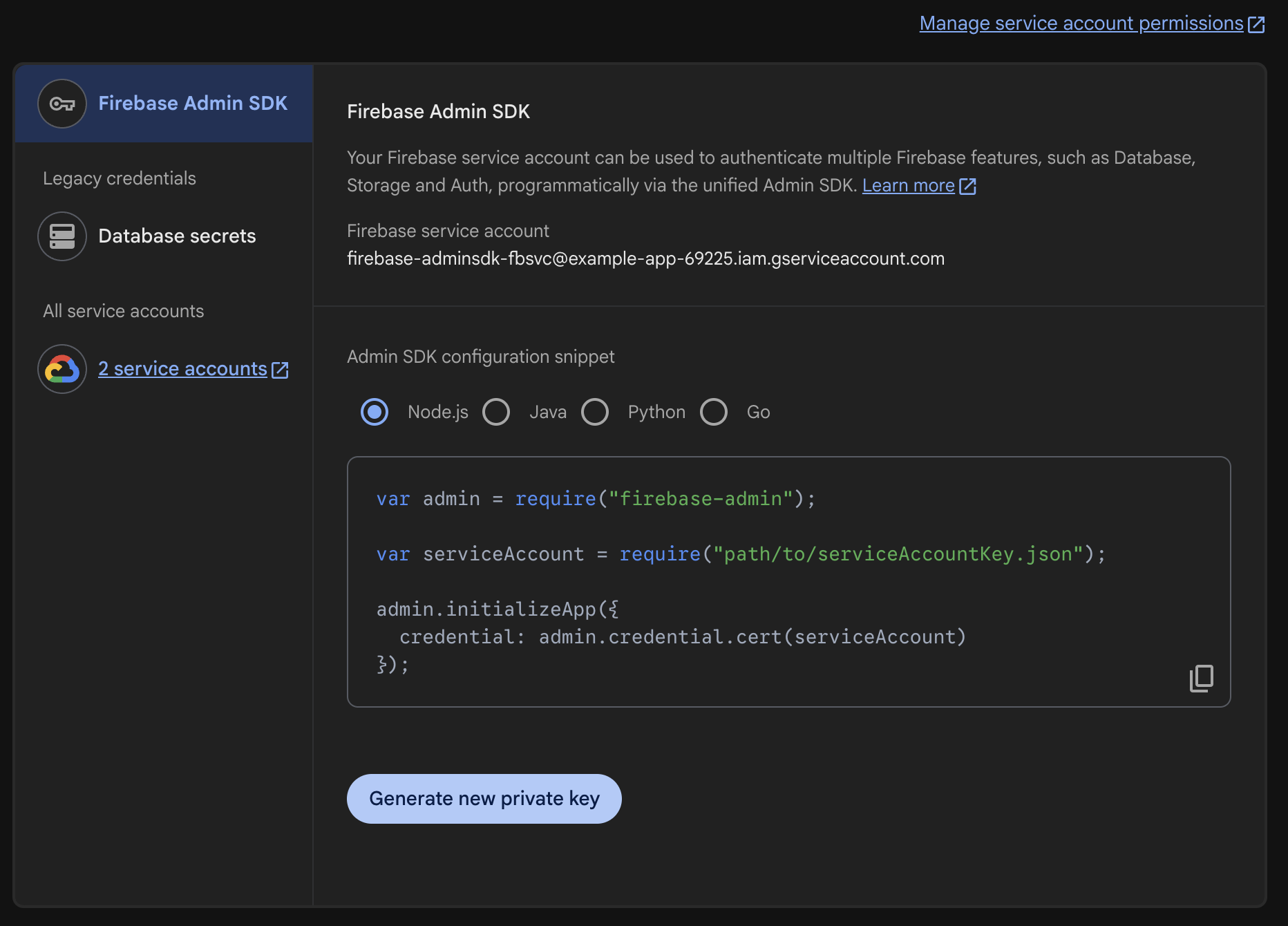1288x926 pixels.
Task: Click the serviceAccountKey.json code line
Action: pyautogui.click(x=741, y=554)
